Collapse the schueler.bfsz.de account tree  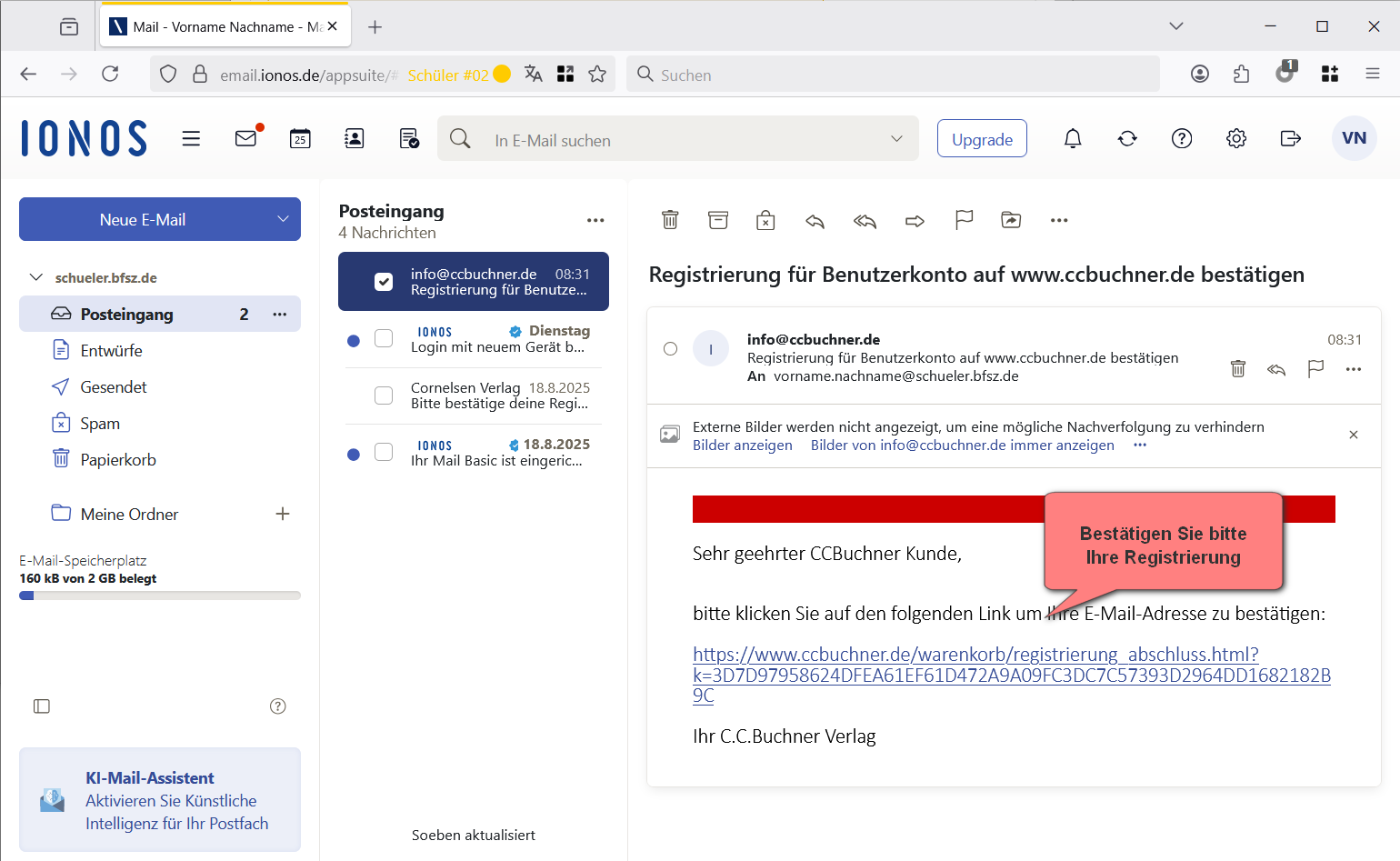(36, 277)
